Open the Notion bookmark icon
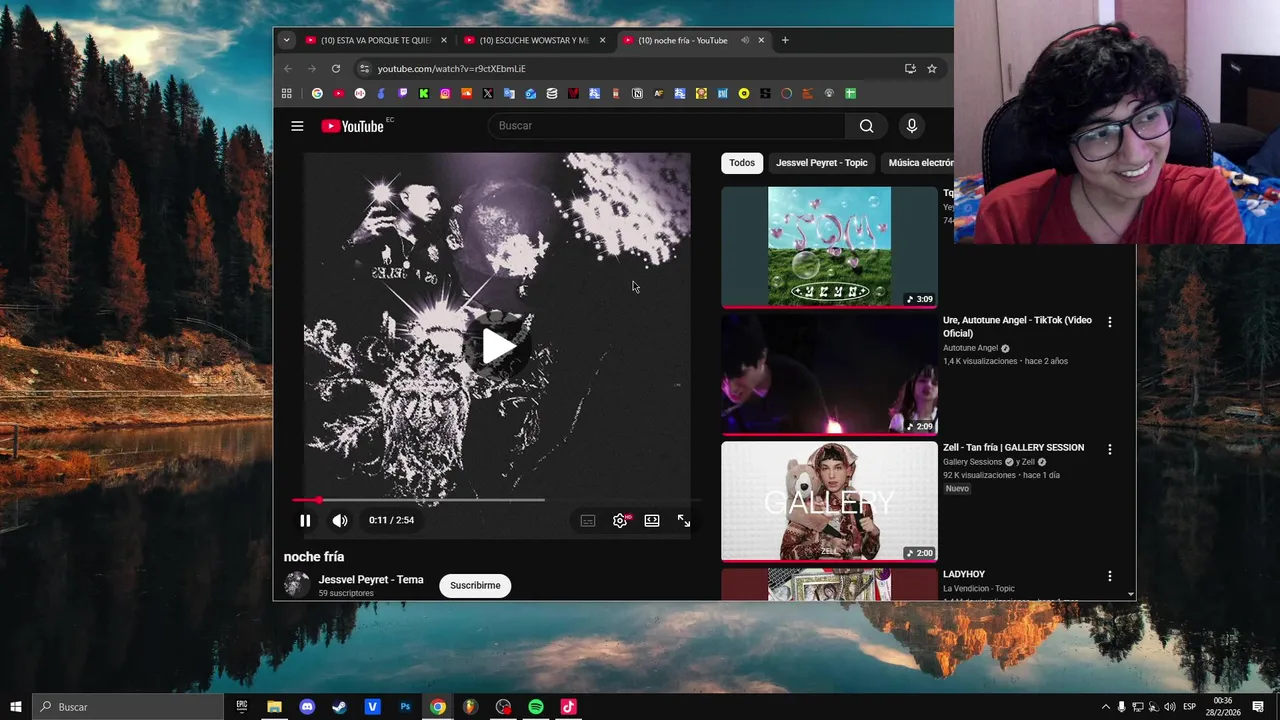The width and height of the screenshot is (1280, 720). click(x=637, y=93)
